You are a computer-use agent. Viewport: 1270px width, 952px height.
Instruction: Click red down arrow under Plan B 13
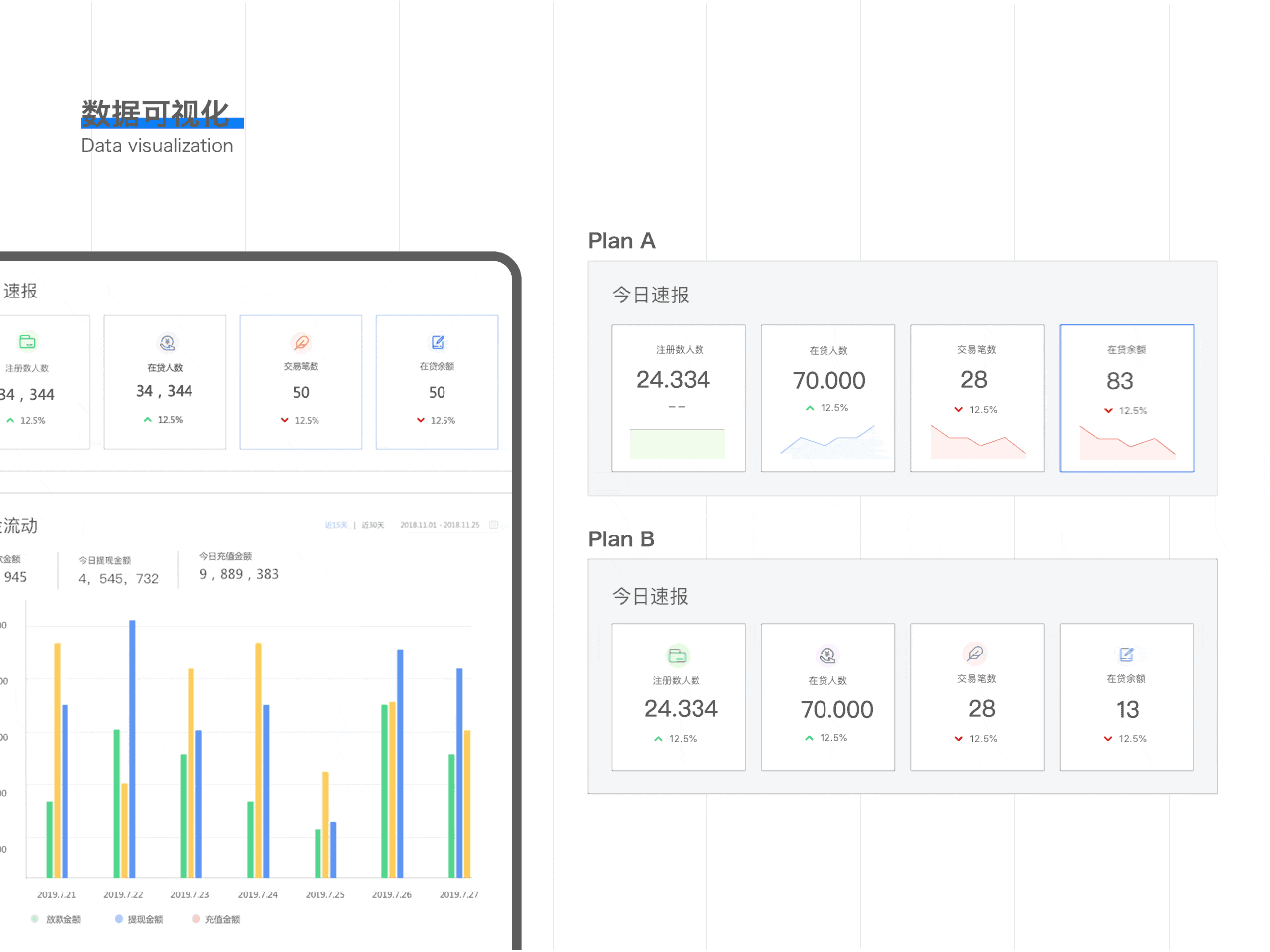(1108, 739)
